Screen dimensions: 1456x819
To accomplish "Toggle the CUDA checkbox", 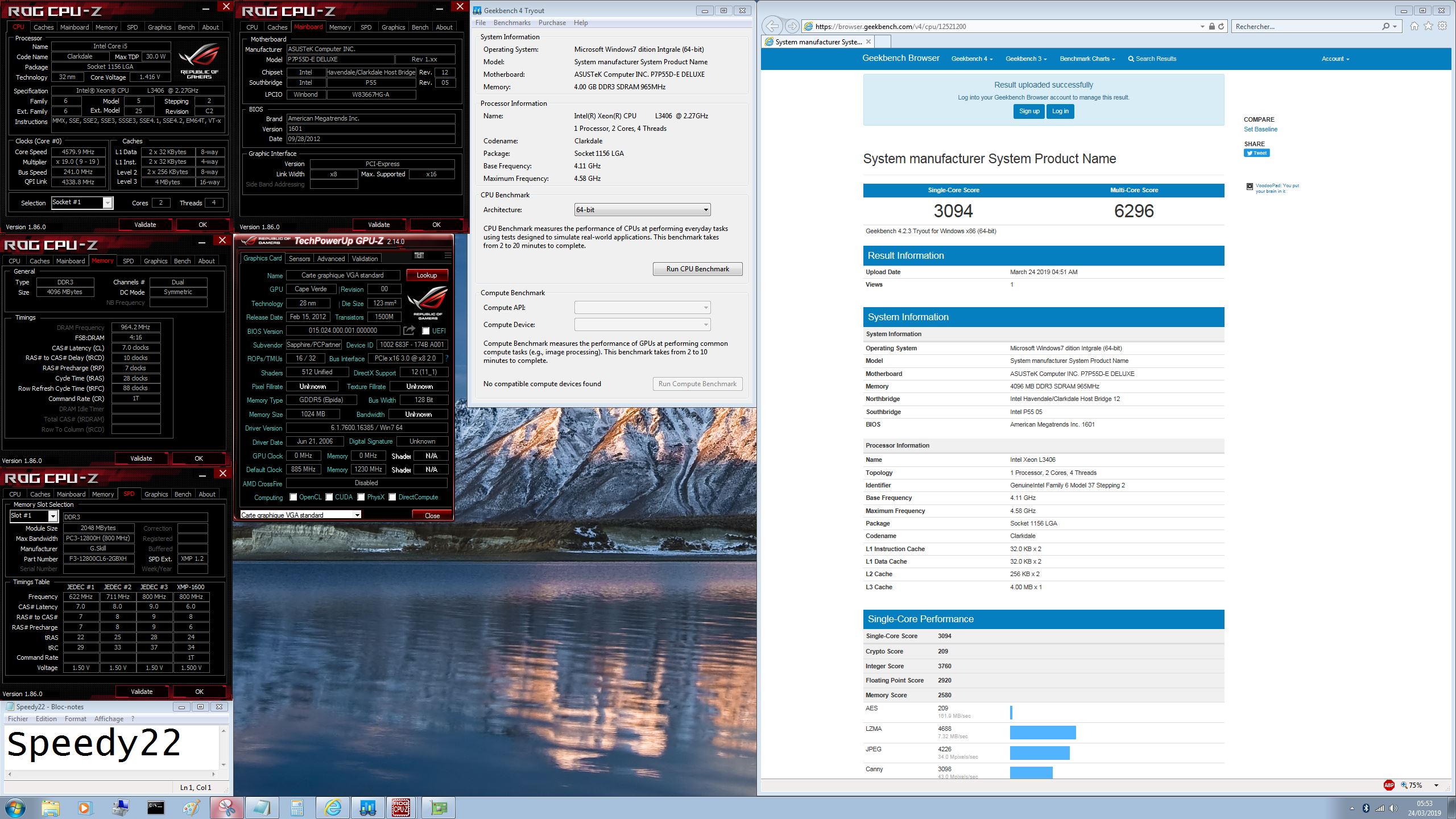I will click(329, 497).
